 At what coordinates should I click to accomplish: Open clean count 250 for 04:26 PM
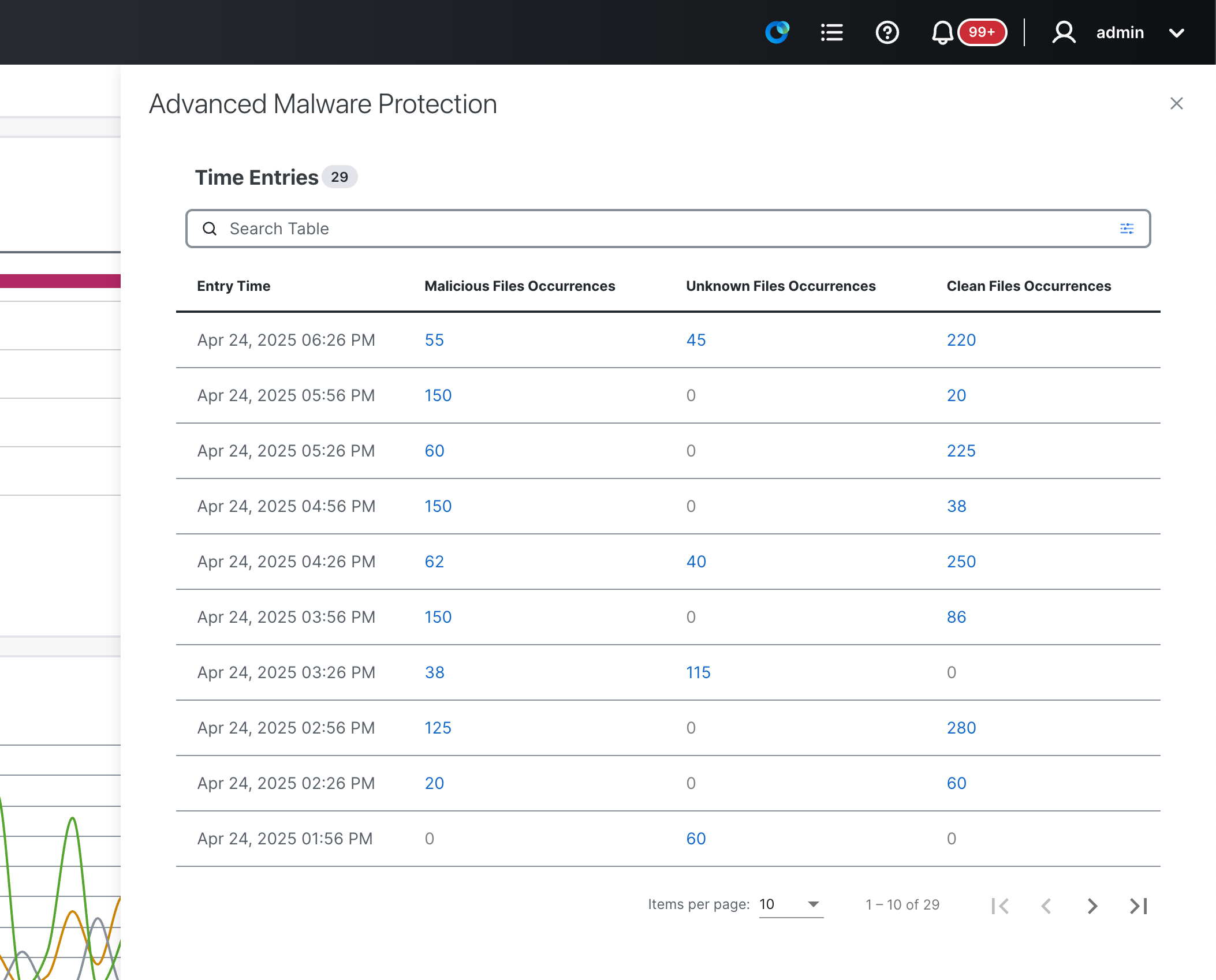[961, 562]
